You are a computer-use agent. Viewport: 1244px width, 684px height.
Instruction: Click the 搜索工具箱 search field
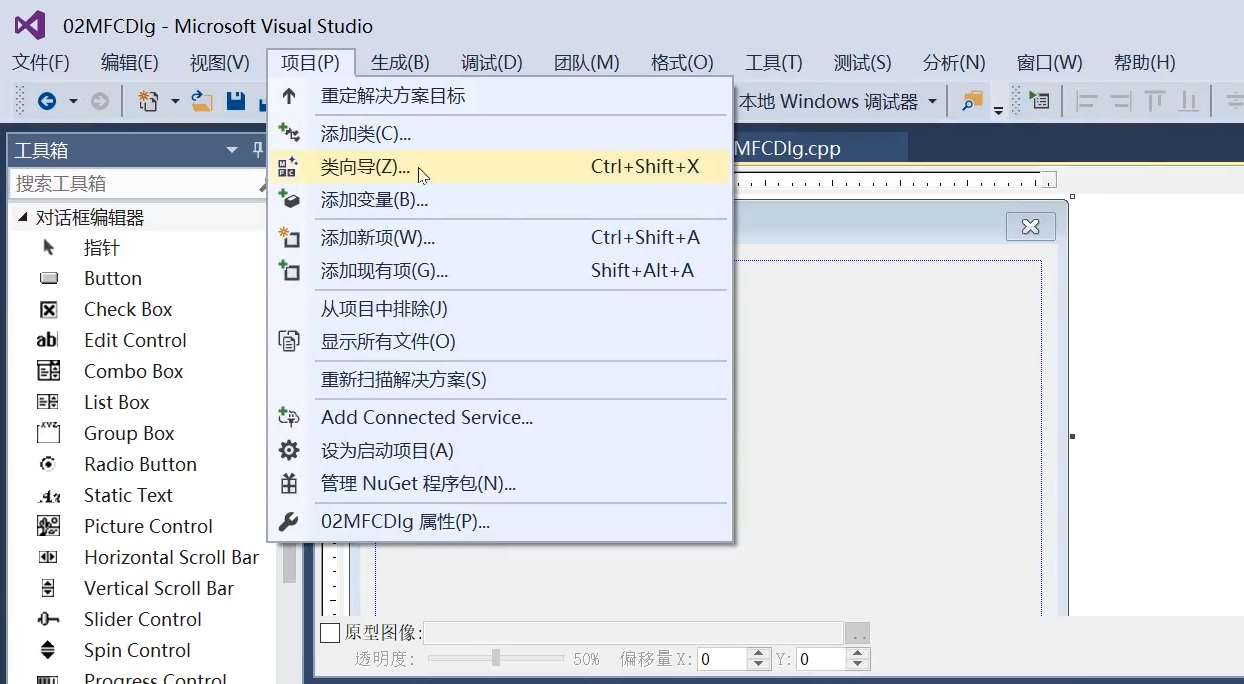133,183
